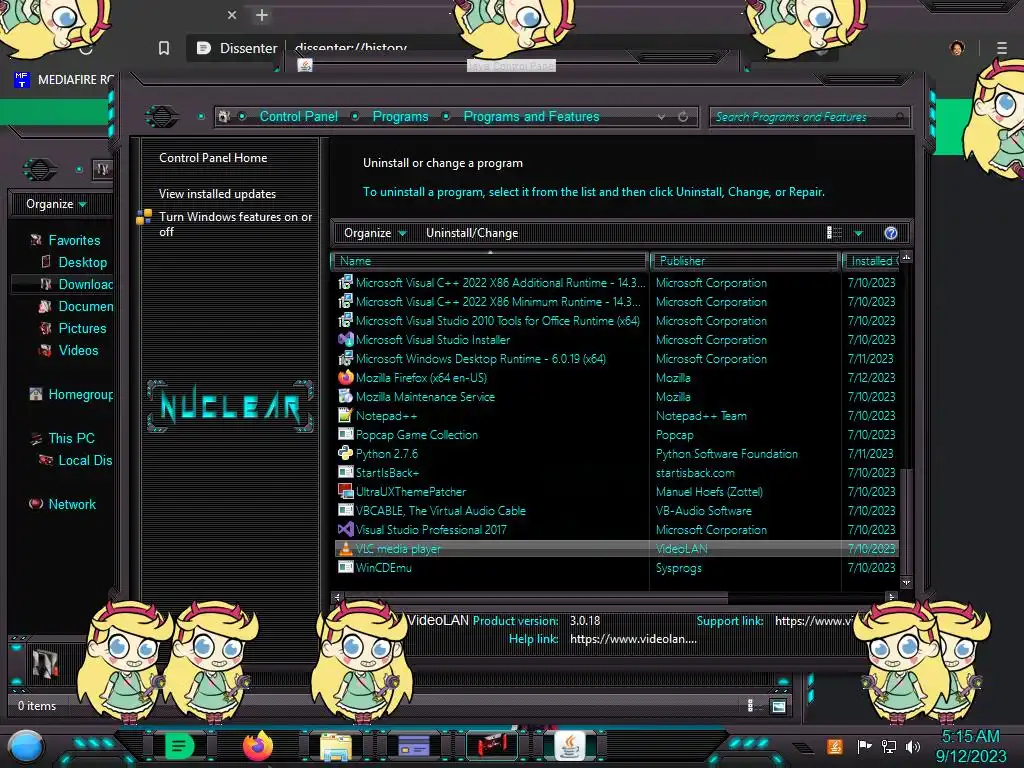Screen dimensions: 1024x768
Task: Click the Windows features shield icon
Action: coord(144,217)
